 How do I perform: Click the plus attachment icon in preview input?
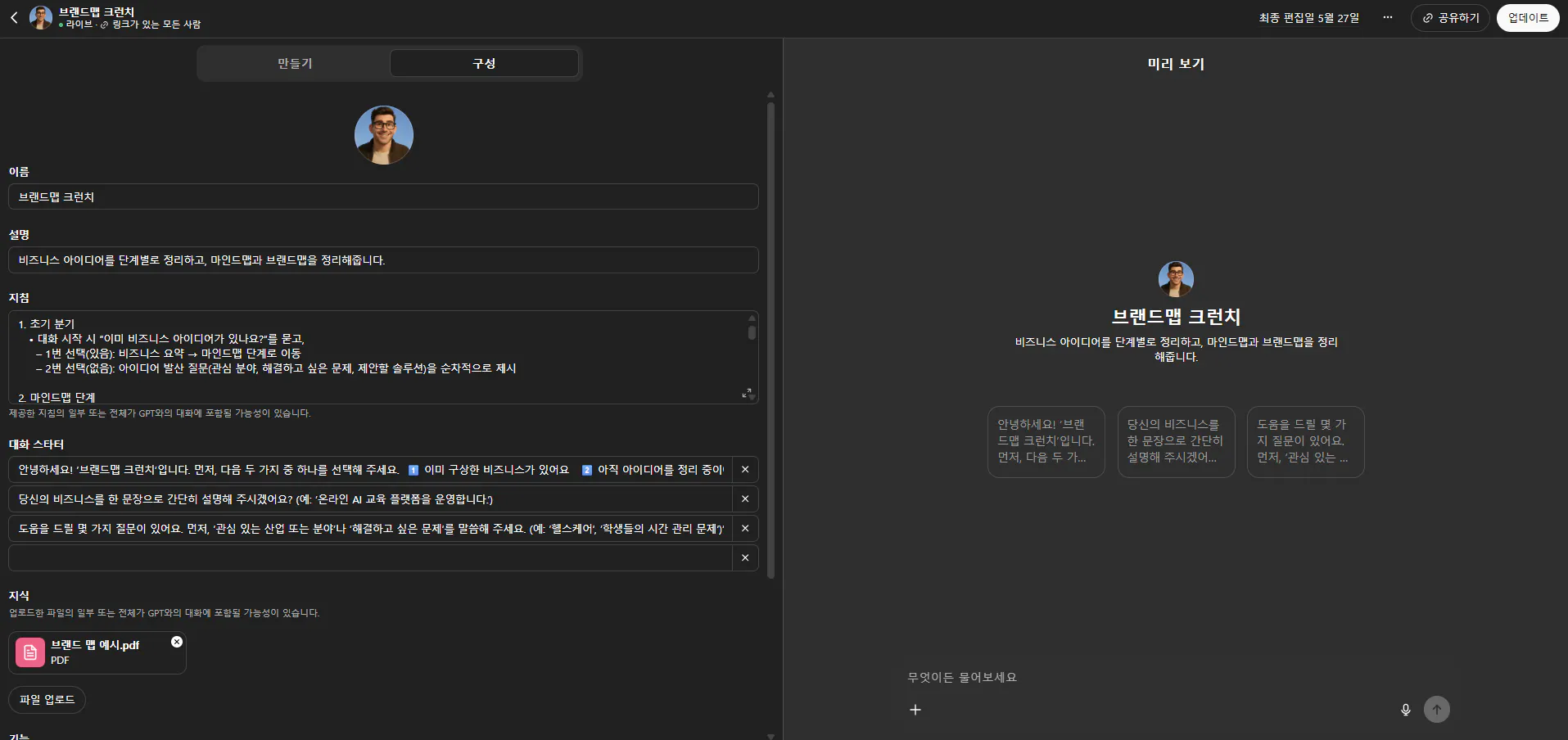click(x=915, y=709)
